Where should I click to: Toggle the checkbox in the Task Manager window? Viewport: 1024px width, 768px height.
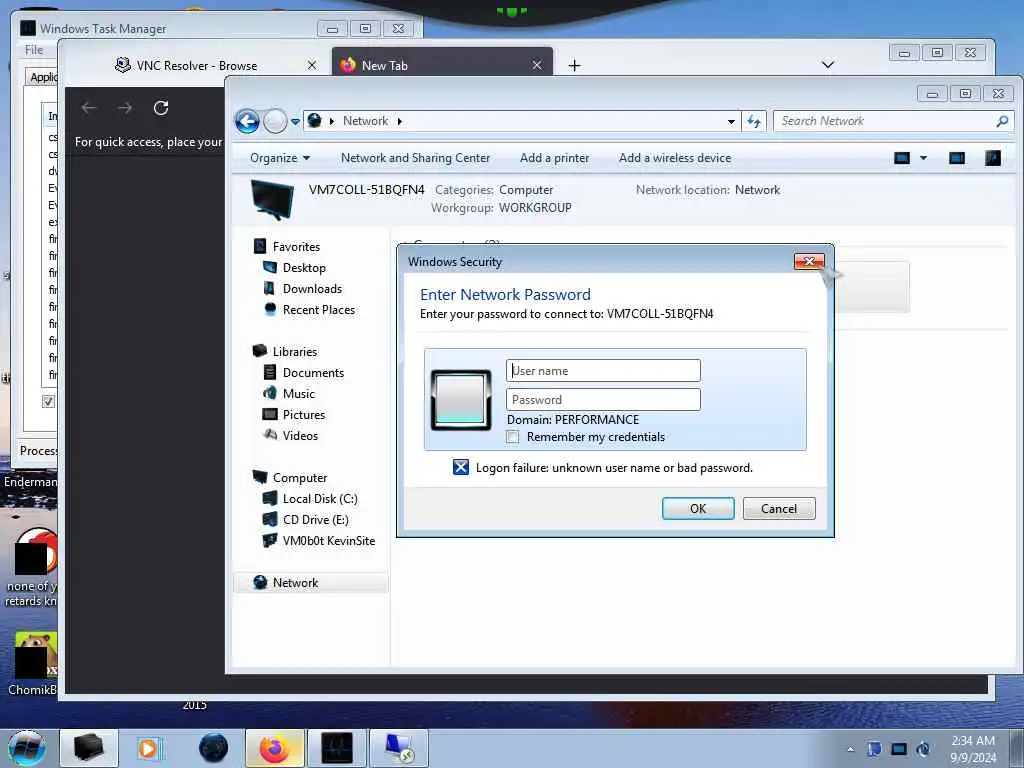48,402
